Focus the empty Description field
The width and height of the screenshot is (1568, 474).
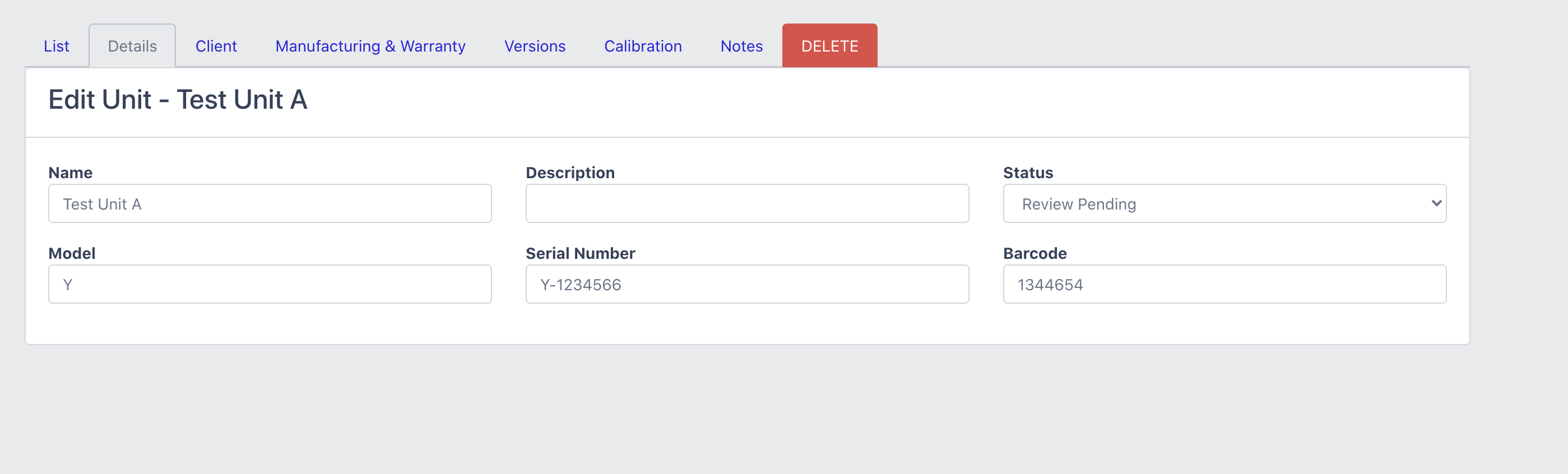tap(747, 204)
